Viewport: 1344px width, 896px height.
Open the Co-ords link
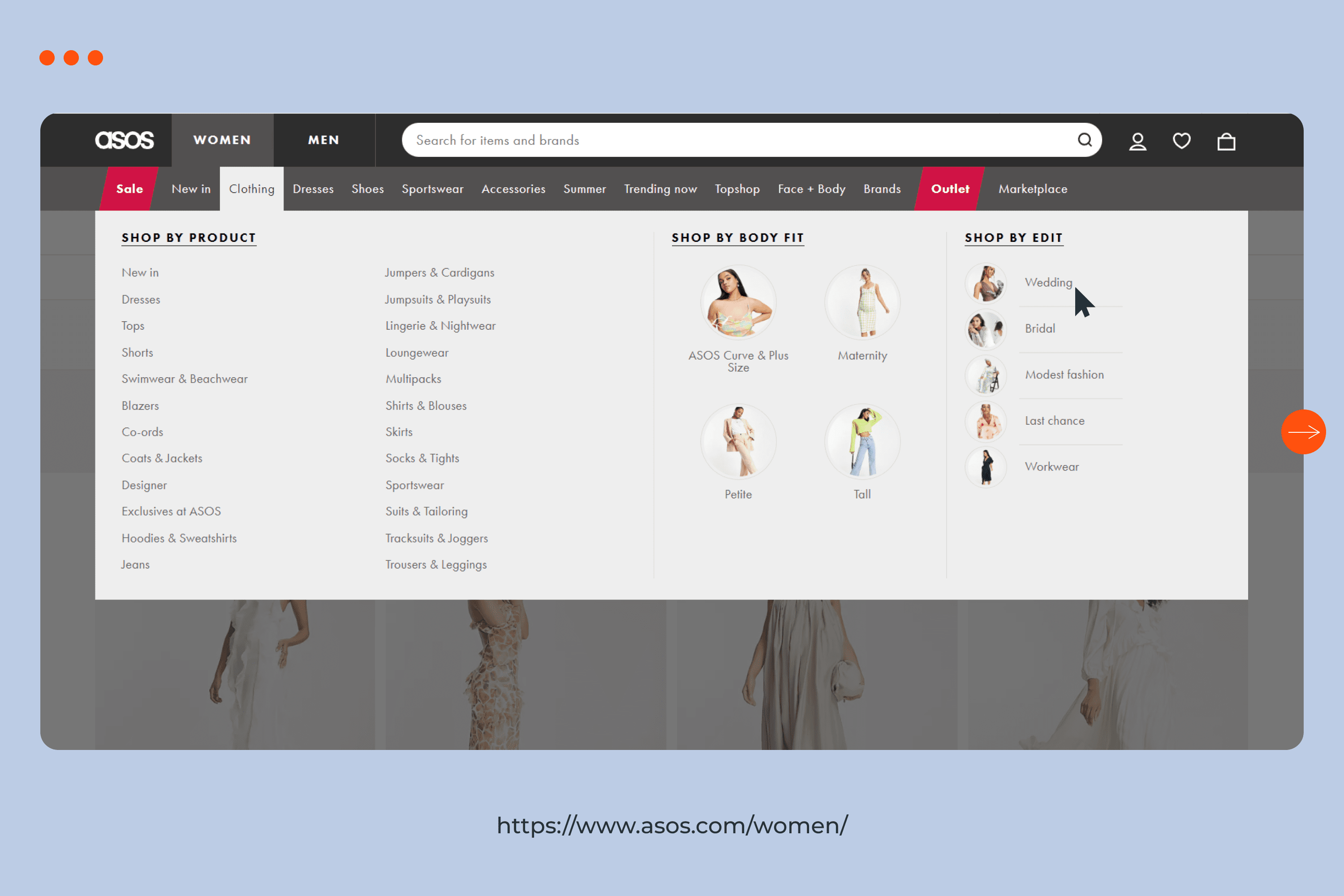142,432
